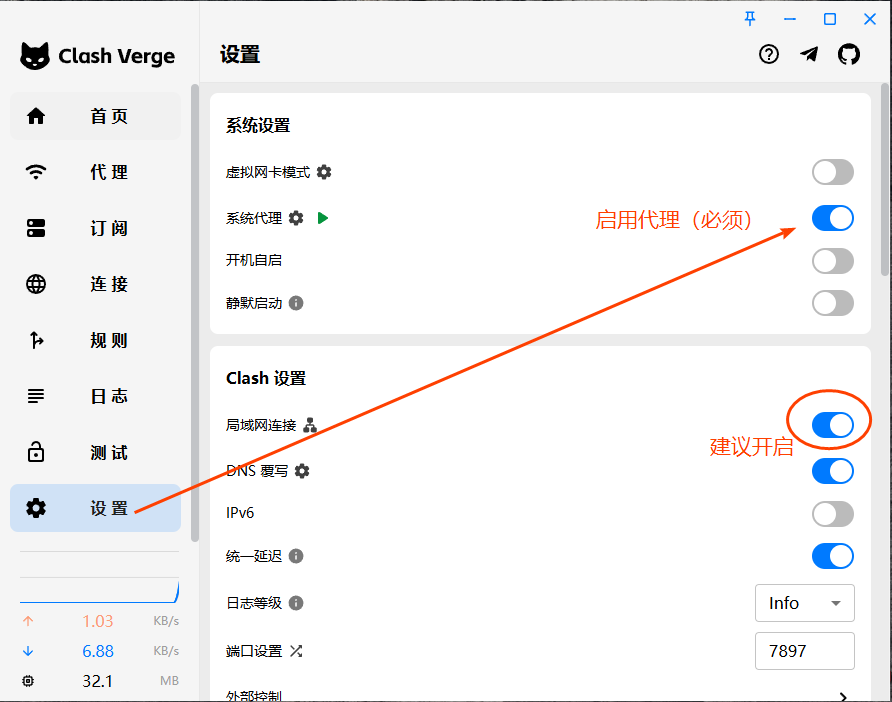
Task: Show info for 静默启动
Action: (x=296, y=303)
